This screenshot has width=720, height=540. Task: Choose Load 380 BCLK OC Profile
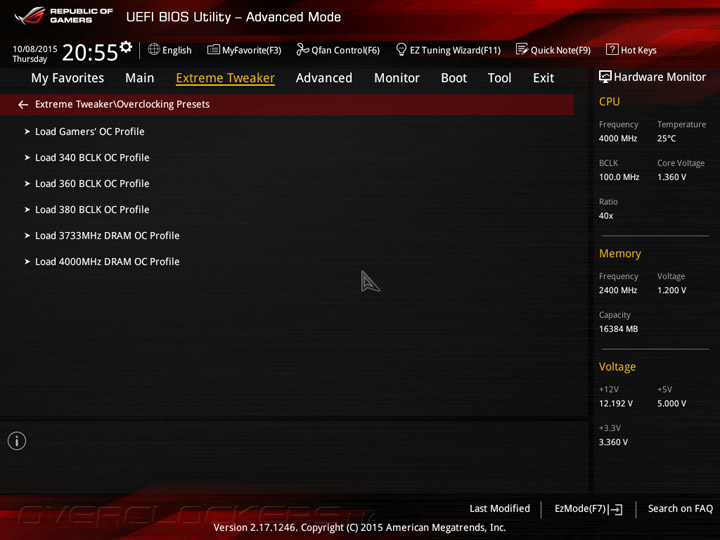pos(92,209)
